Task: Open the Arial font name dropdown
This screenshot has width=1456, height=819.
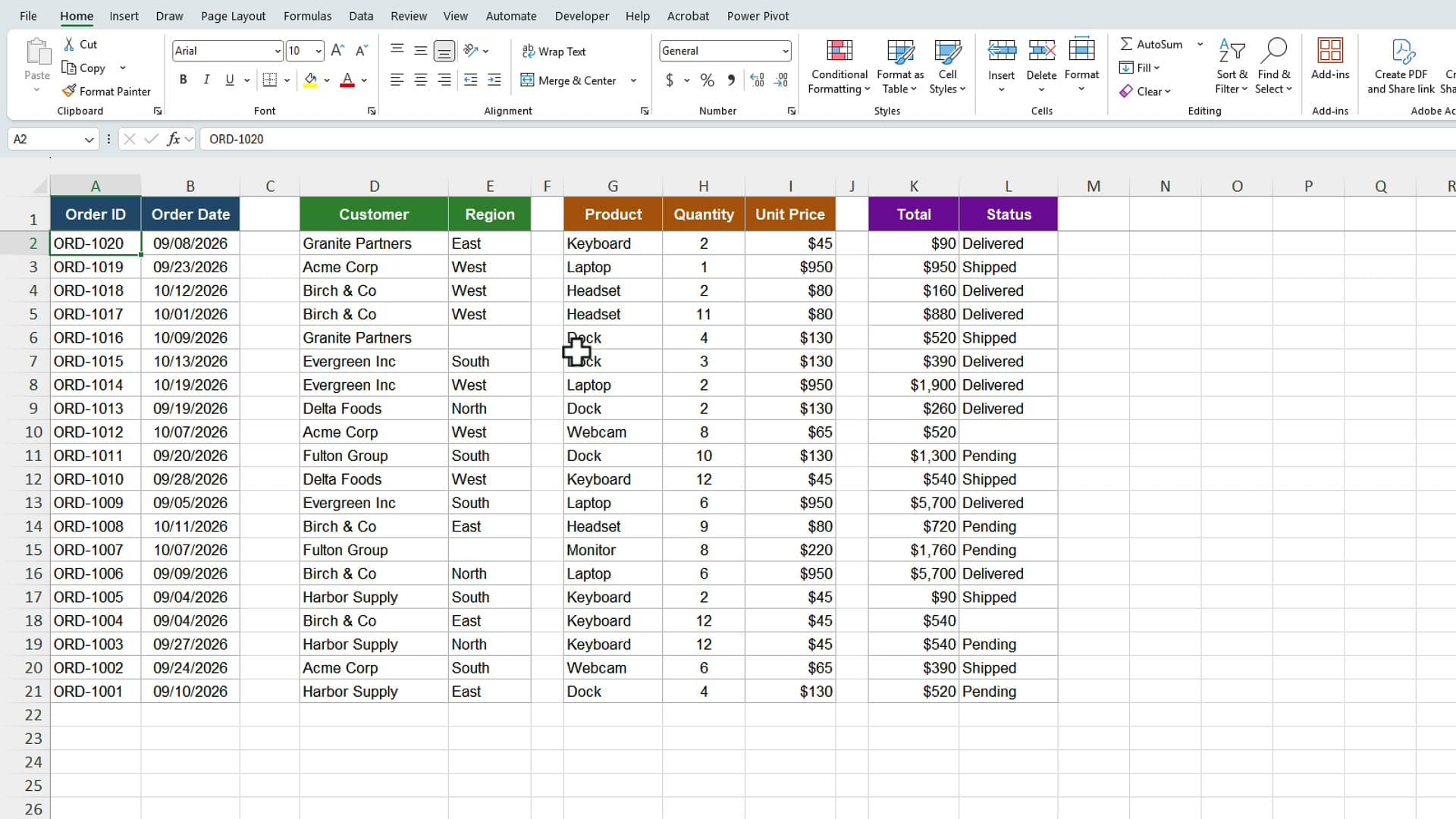Action: [x=278, y=51]
